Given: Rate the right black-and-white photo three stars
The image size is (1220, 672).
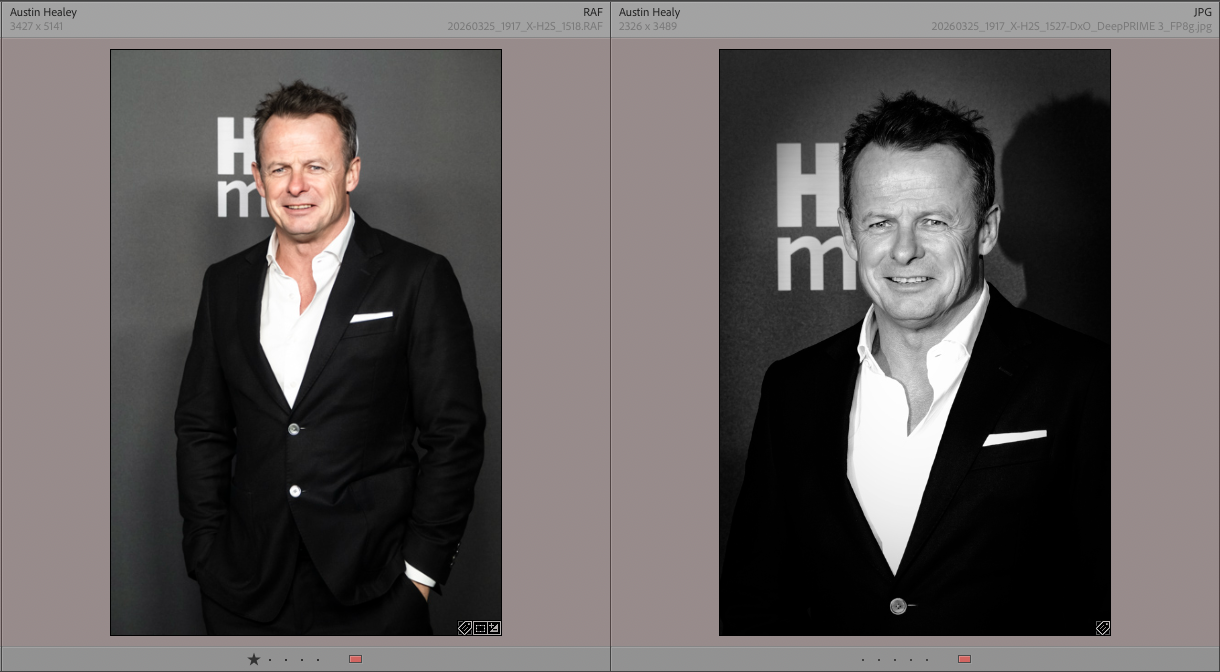Looking at the screenshot, I should (x=895, y=659).
